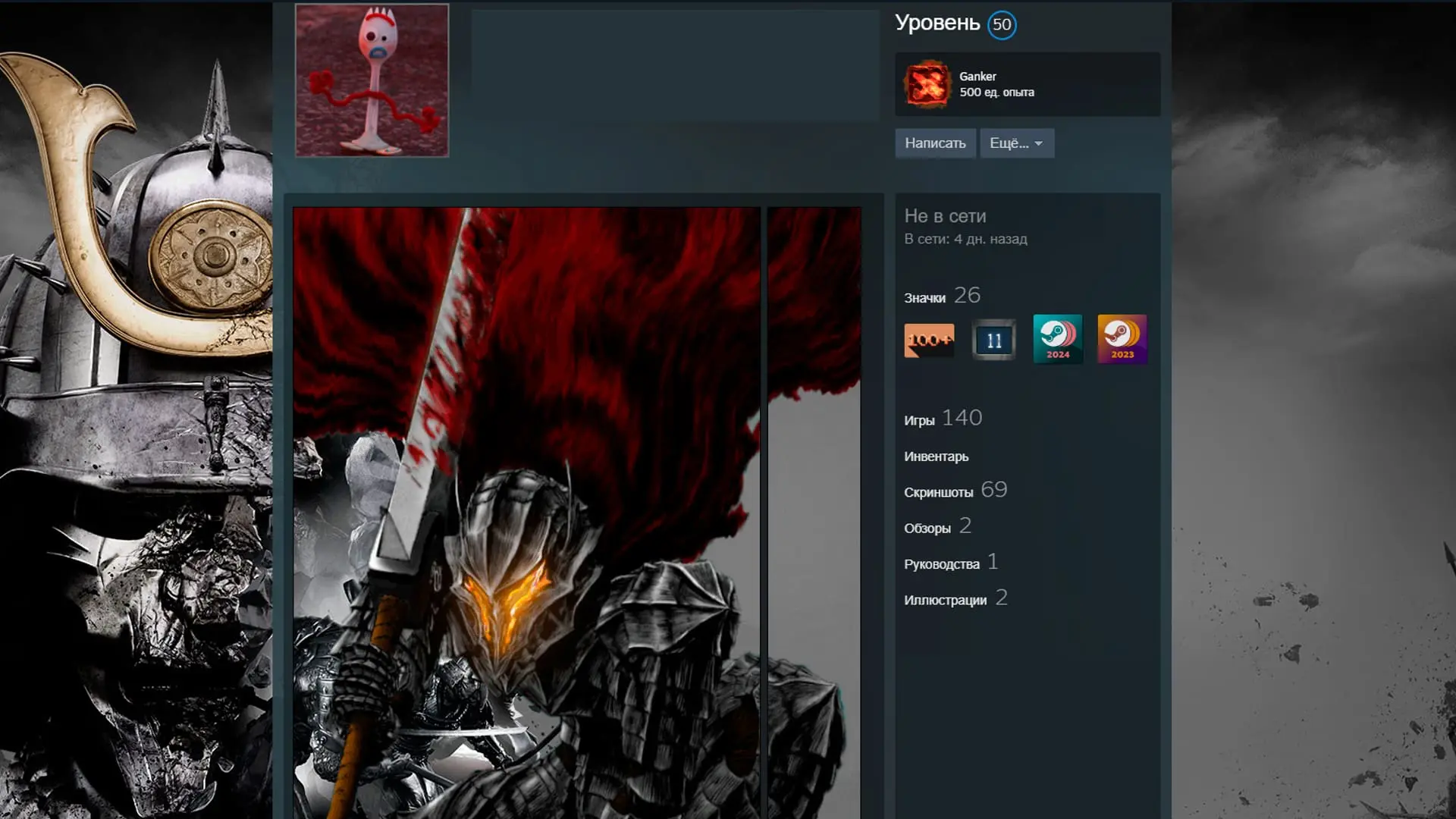Open the Обзоры reviews link

click(x=927, y=529)
